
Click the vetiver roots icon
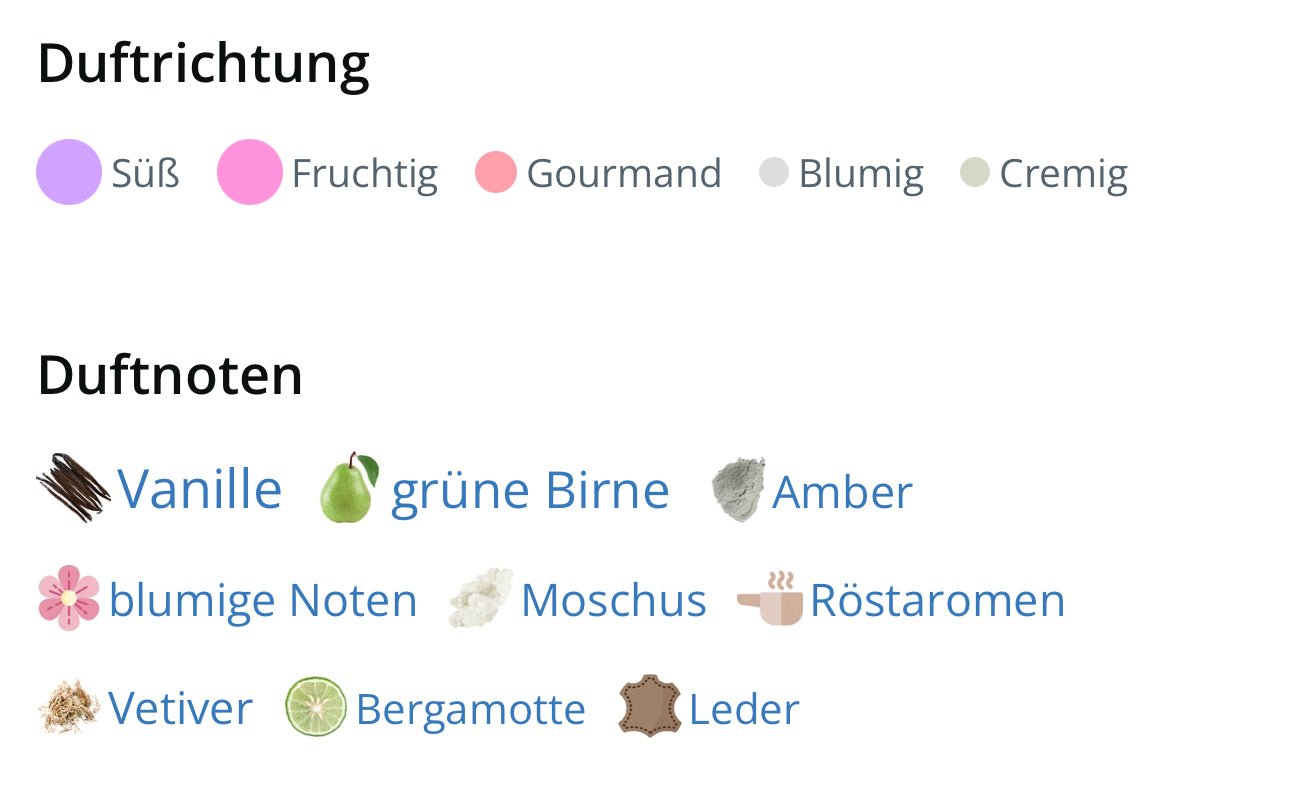coord(69,707)
